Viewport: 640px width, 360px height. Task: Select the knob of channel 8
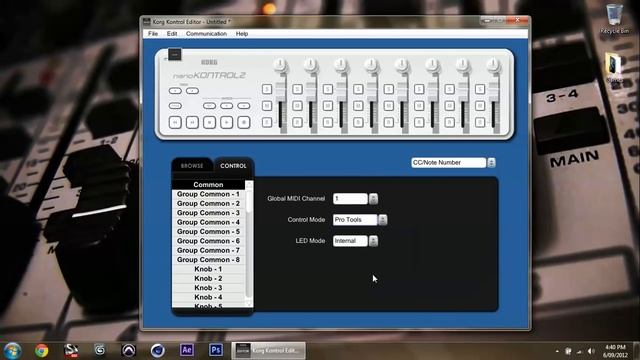point(493,64)
